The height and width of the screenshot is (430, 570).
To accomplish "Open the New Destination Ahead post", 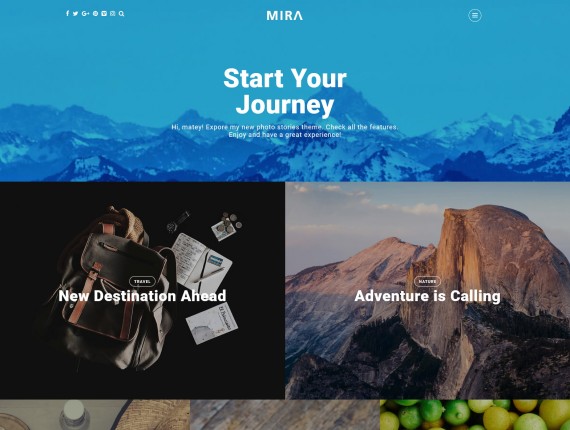I will tap(142, 296).
